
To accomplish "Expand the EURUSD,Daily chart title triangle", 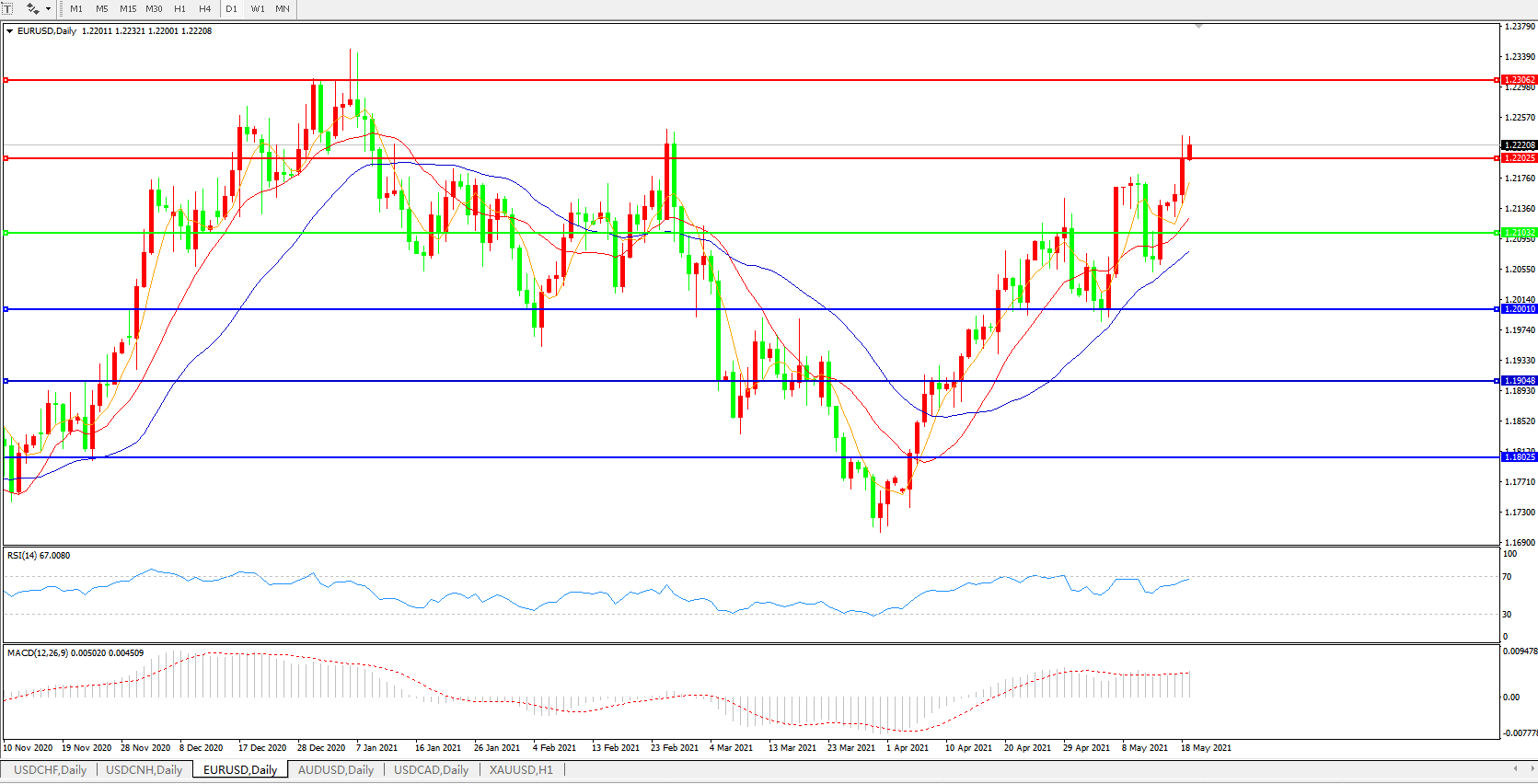I will click(9, 31).
